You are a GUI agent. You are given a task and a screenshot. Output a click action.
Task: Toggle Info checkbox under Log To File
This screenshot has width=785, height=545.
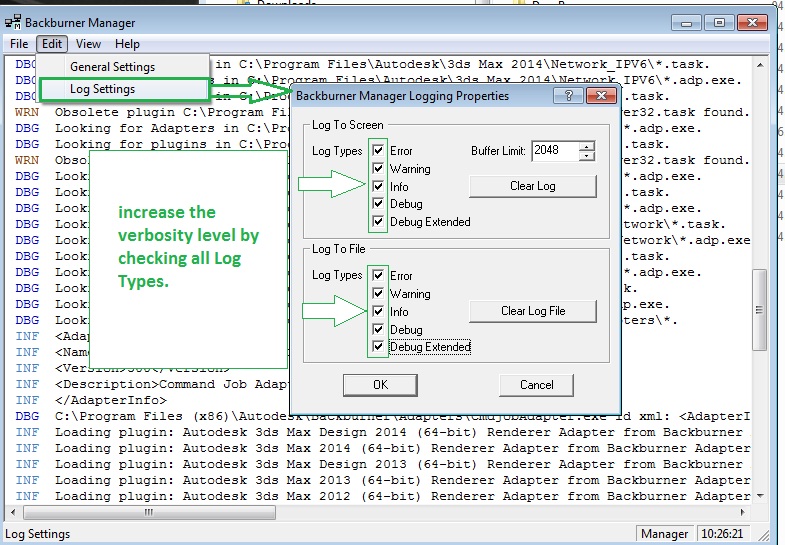[x=378, y=311]
